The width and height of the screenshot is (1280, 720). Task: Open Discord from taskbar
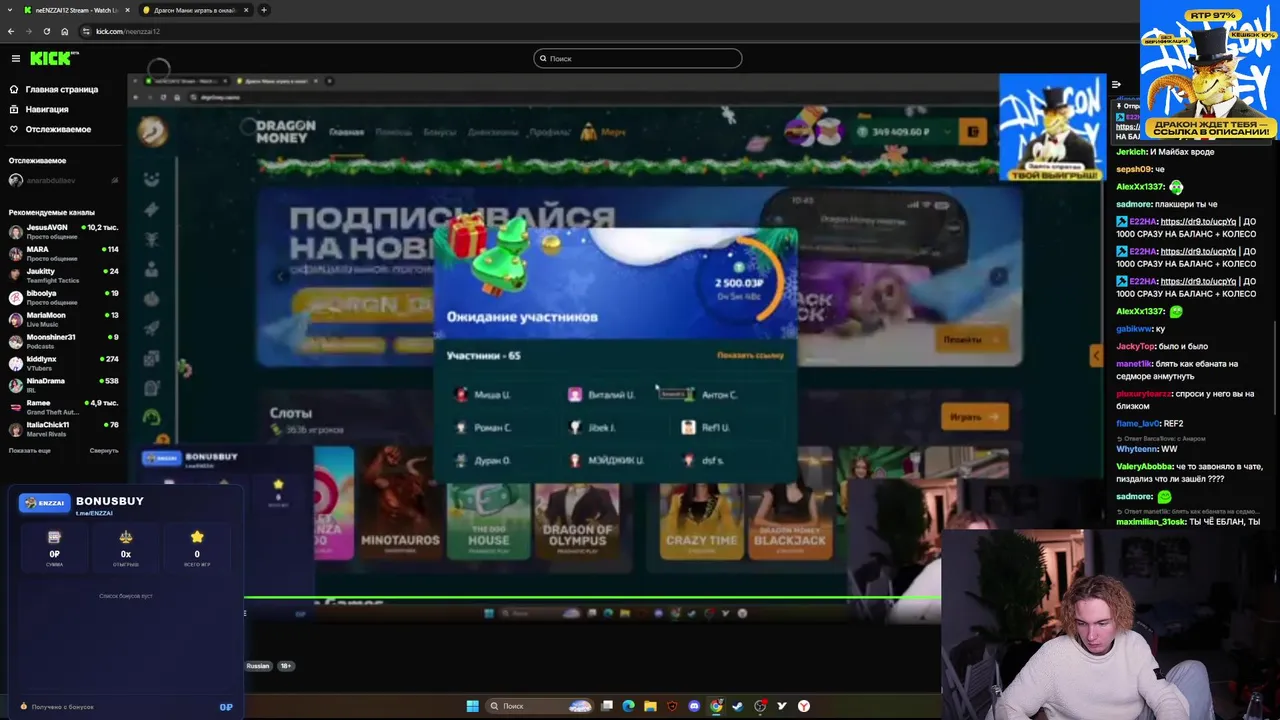point(694,706)
